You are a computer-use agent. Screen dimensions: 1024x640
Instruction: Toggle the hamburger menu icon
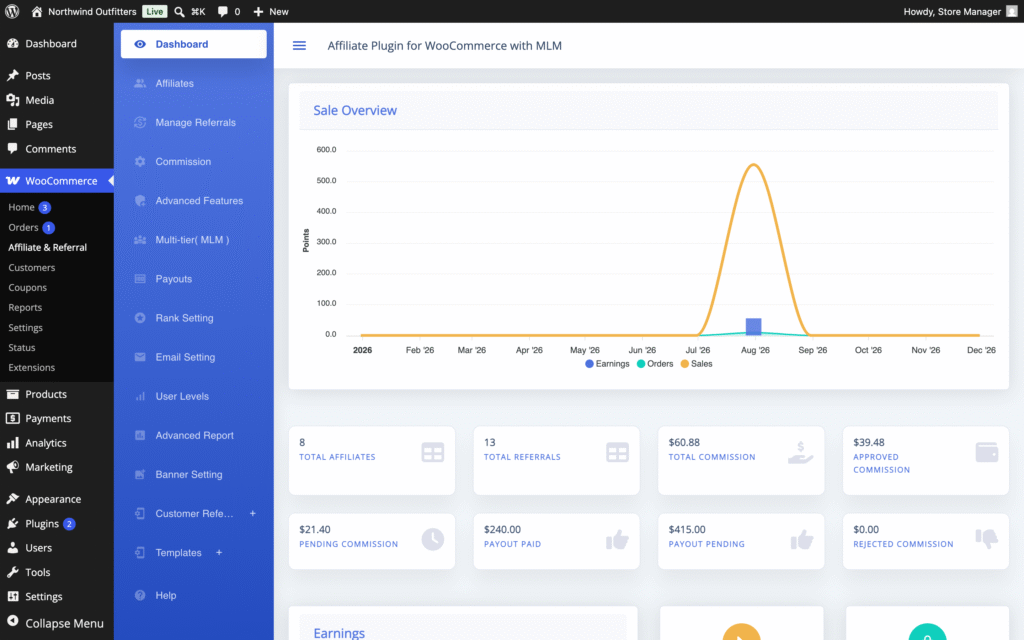coord(299,45)
